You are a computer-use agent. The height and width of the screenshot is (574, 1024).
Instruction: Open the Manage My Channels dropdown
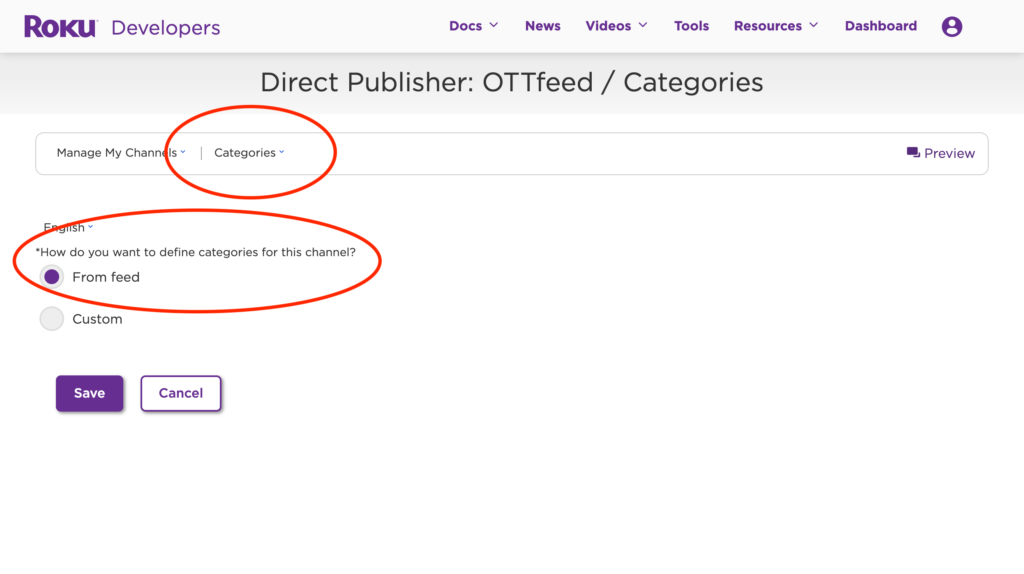click(x=121, y=153)
